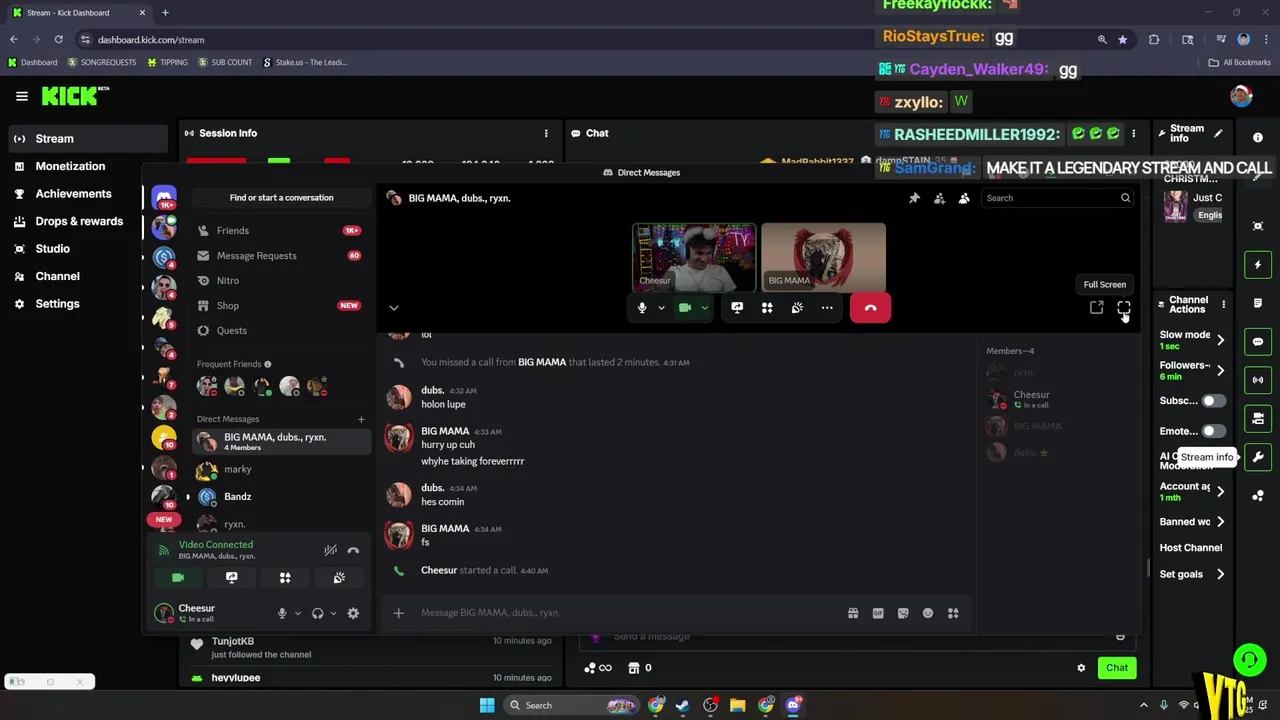This screenshot has height=720, width=1280.
Task: Open camera options arrow in call controls
Action: coord(704,308)
